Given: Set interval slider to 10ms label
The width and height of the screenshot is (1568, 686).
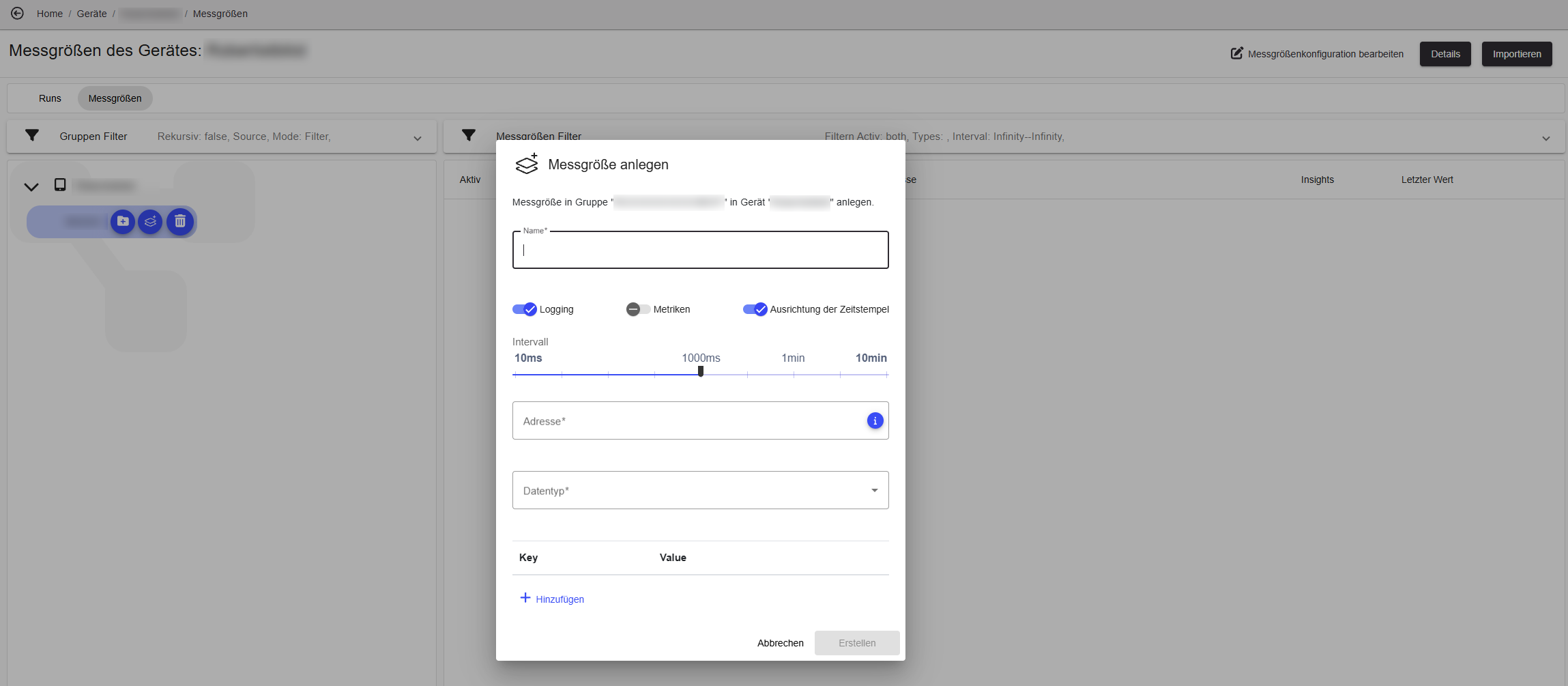Looking at the screenshot, I should 528,358.
